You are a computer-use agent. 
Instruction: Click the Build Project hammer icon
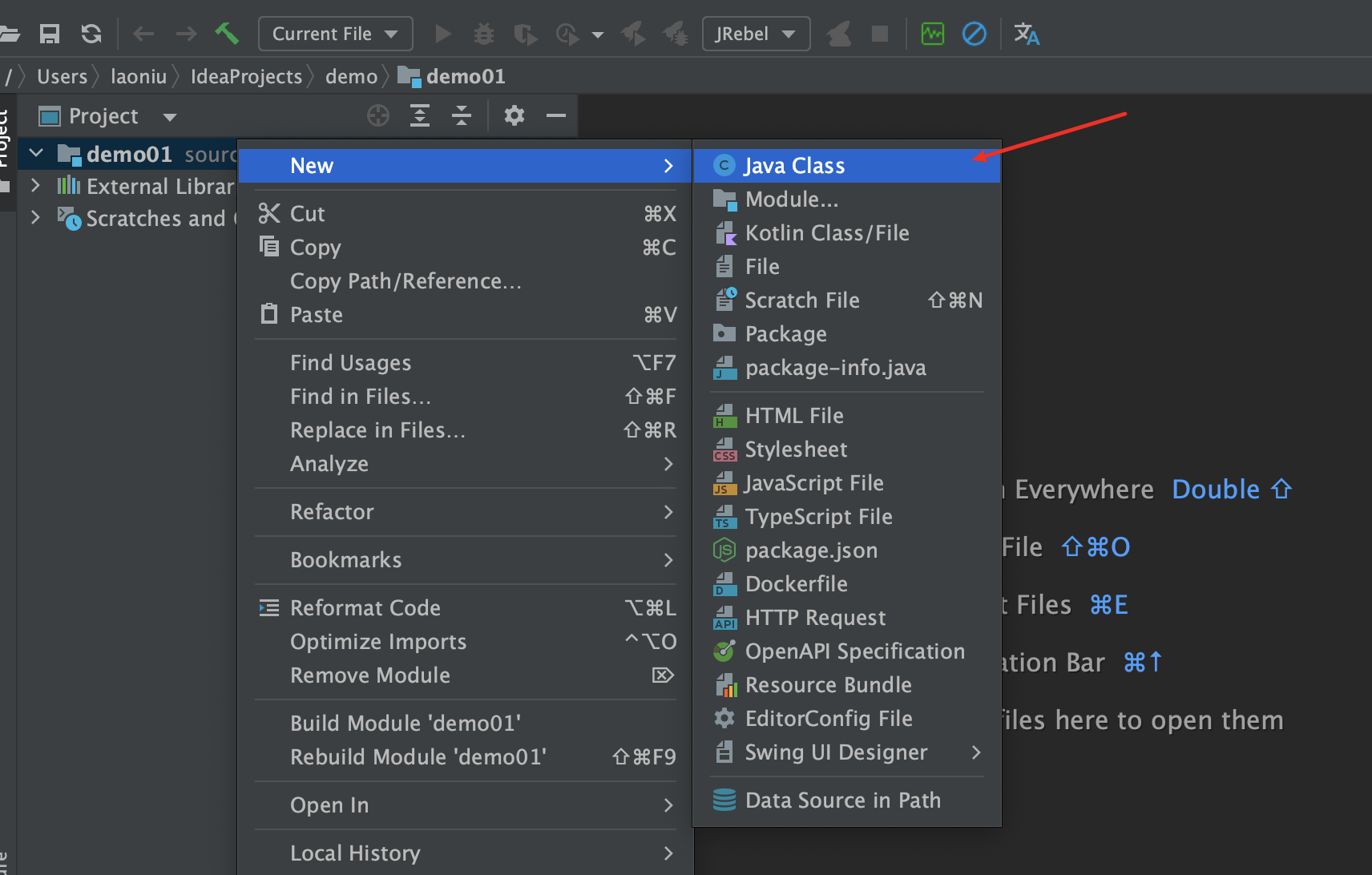click(x=227, y=34)
